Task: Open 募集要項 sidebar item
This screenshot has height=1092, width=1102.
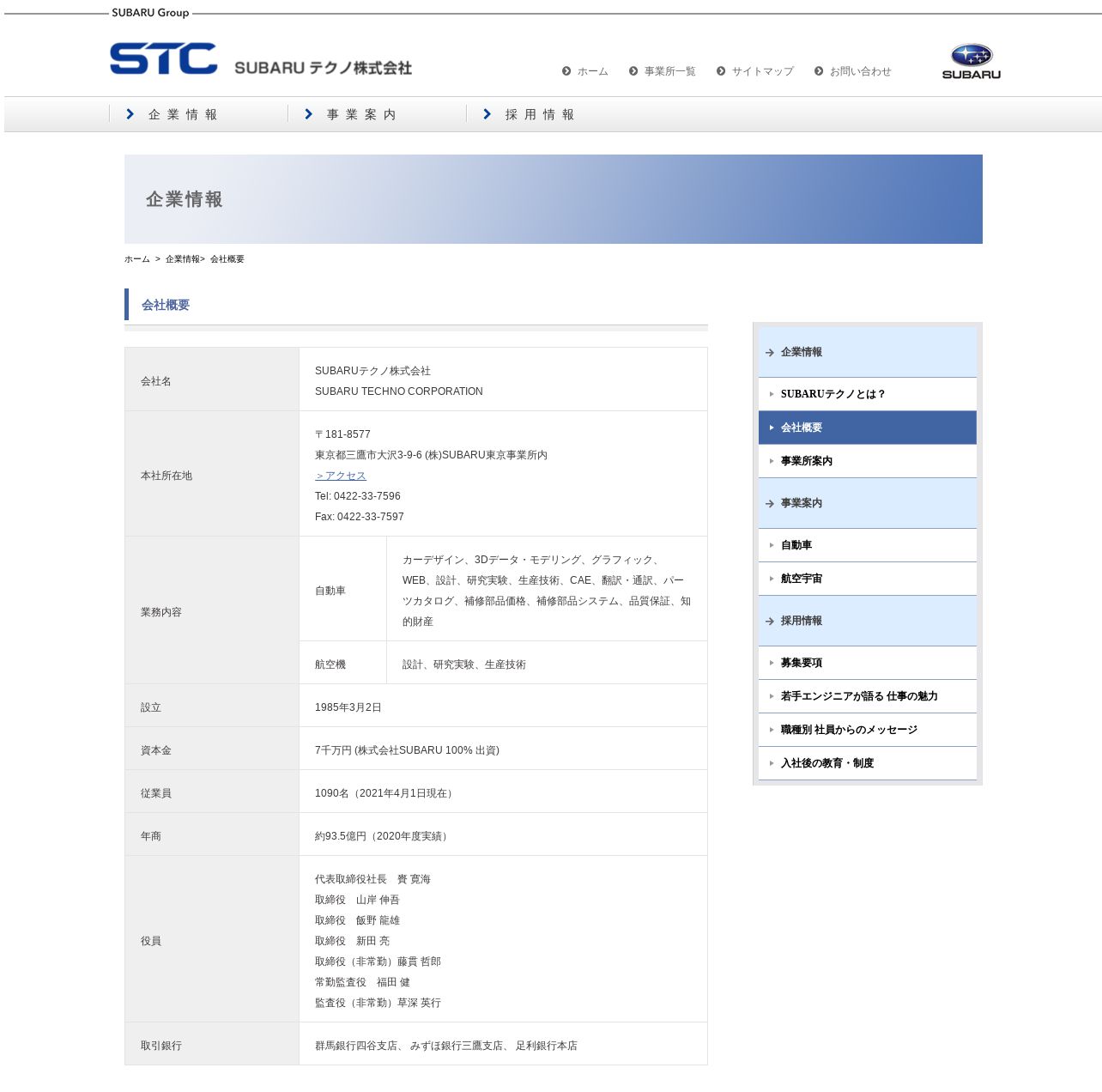Action: [x=868, y=663]
